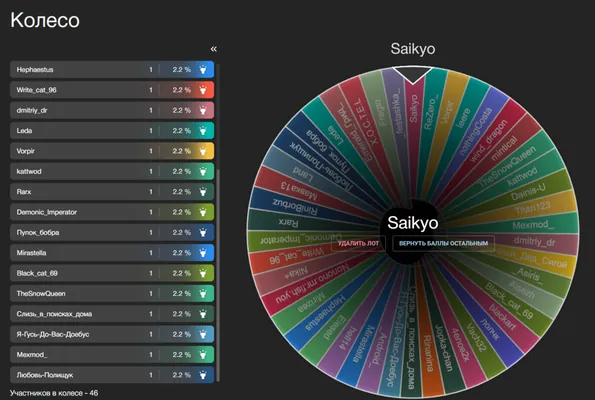The width and height of the screenshot is (595, 400).
Task: Collapse the participants list with the « chevron
Action: [x=214, y=49]
